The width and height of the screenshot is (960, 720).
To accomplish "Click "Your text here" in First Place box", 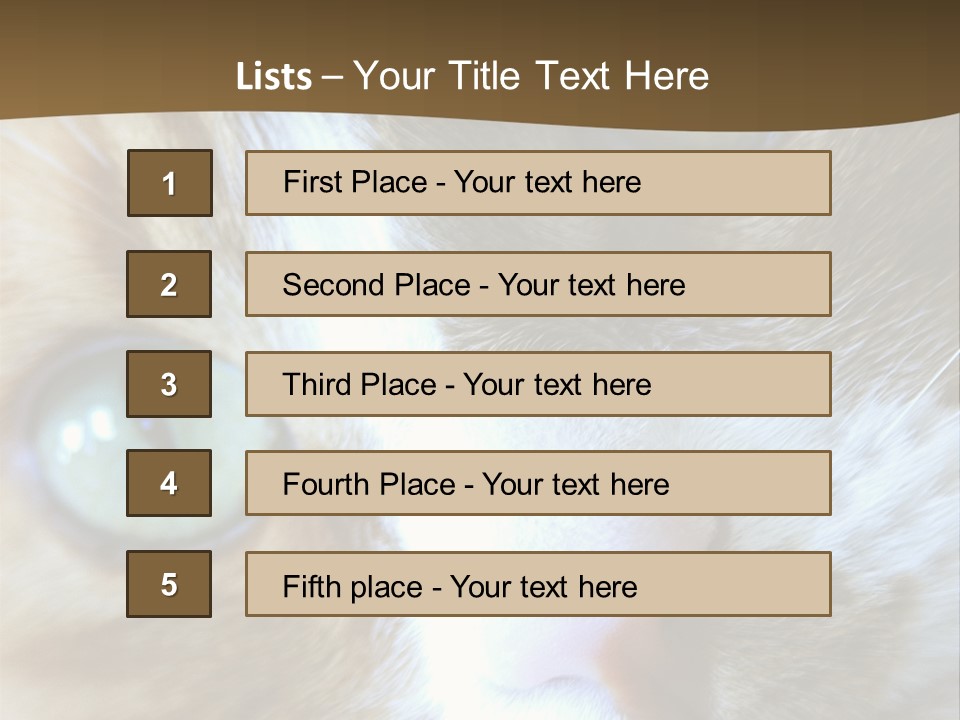I will (547, 182).
